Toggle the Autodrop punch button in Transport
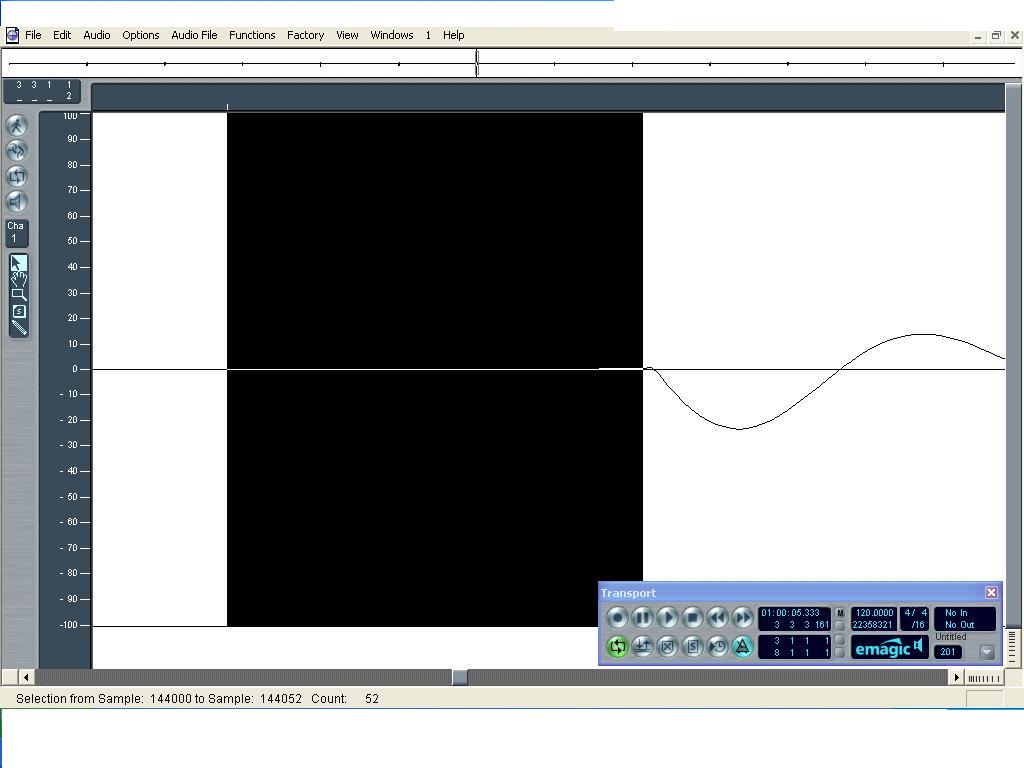This screenshot has height=768, width=1024. coord(642,647)
